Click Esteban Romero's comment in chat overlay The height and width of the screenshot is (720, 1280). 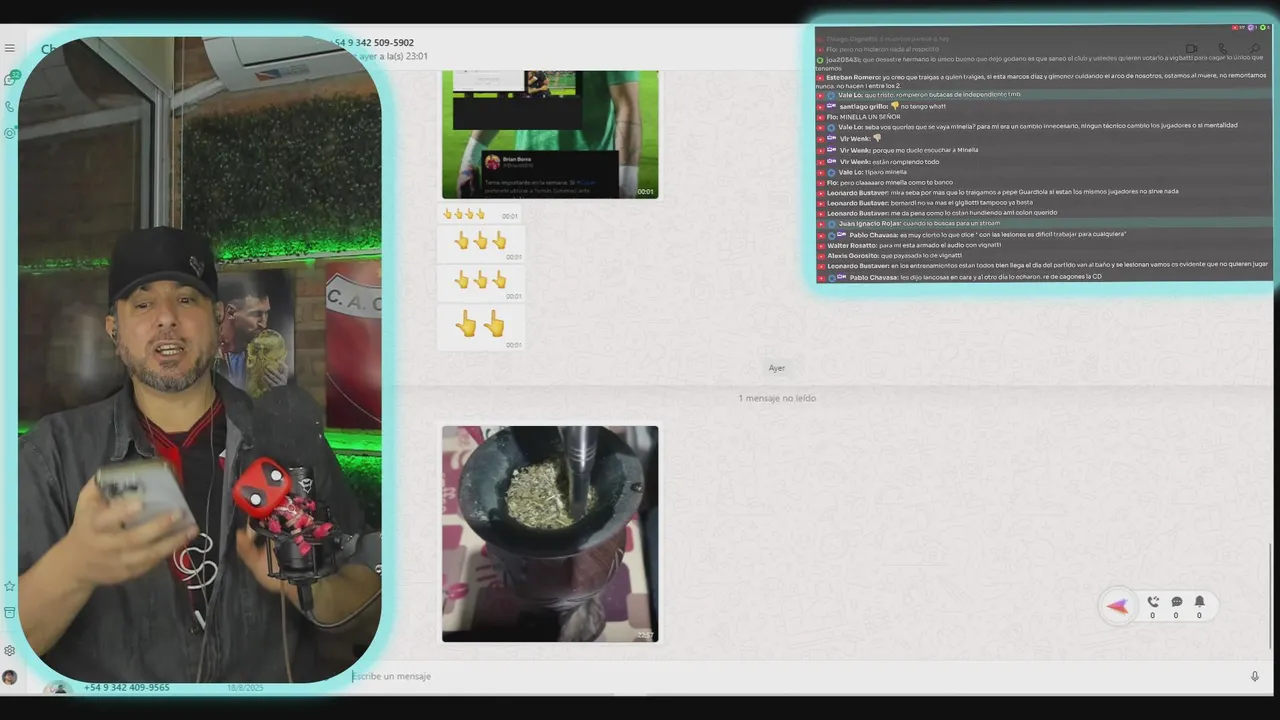coord(1041,81)
